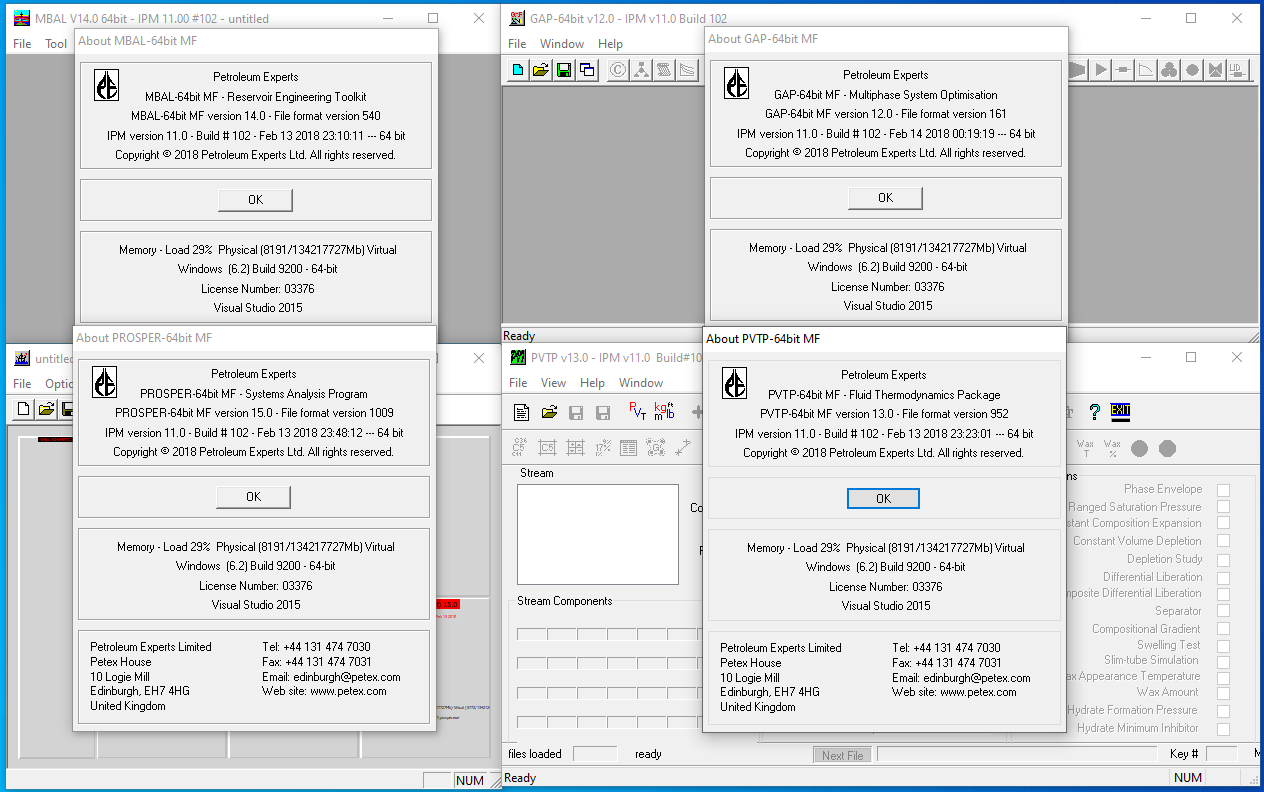Screen dimensions: 1264x792
Task: Open Window menu in GAP window
Action: 562,44
